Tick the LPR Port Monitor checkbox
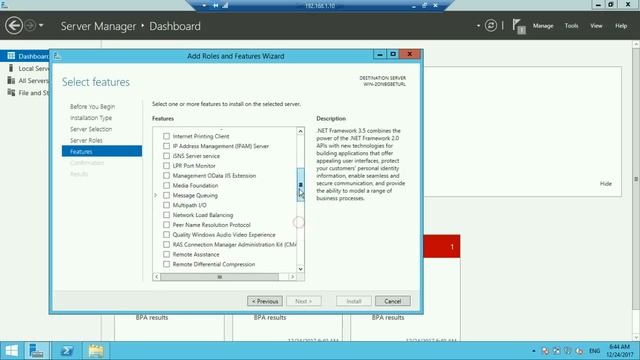 [x=166, y=165]
